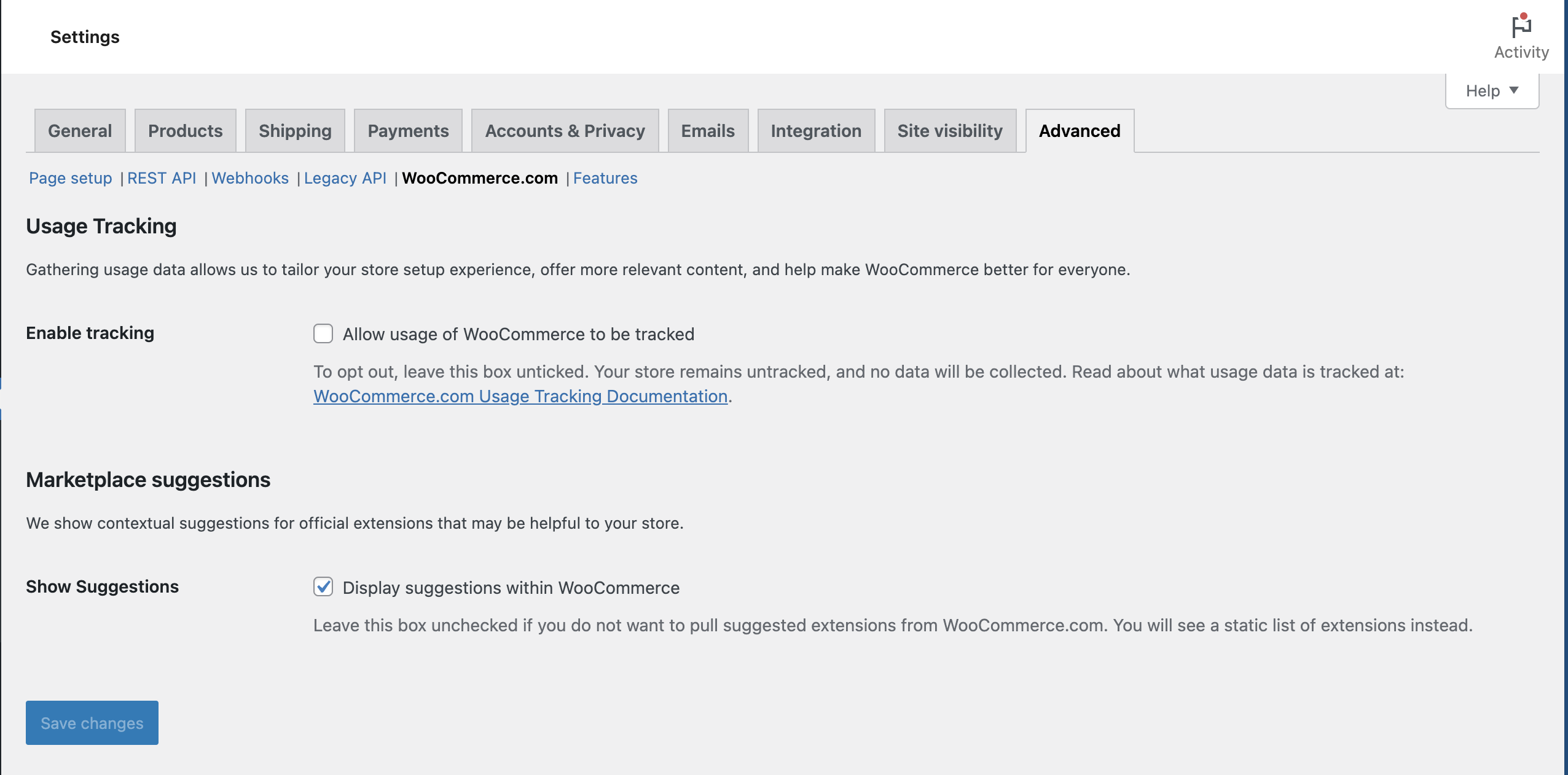
Task: Click the Save changes button
Action: coord(92,722)
